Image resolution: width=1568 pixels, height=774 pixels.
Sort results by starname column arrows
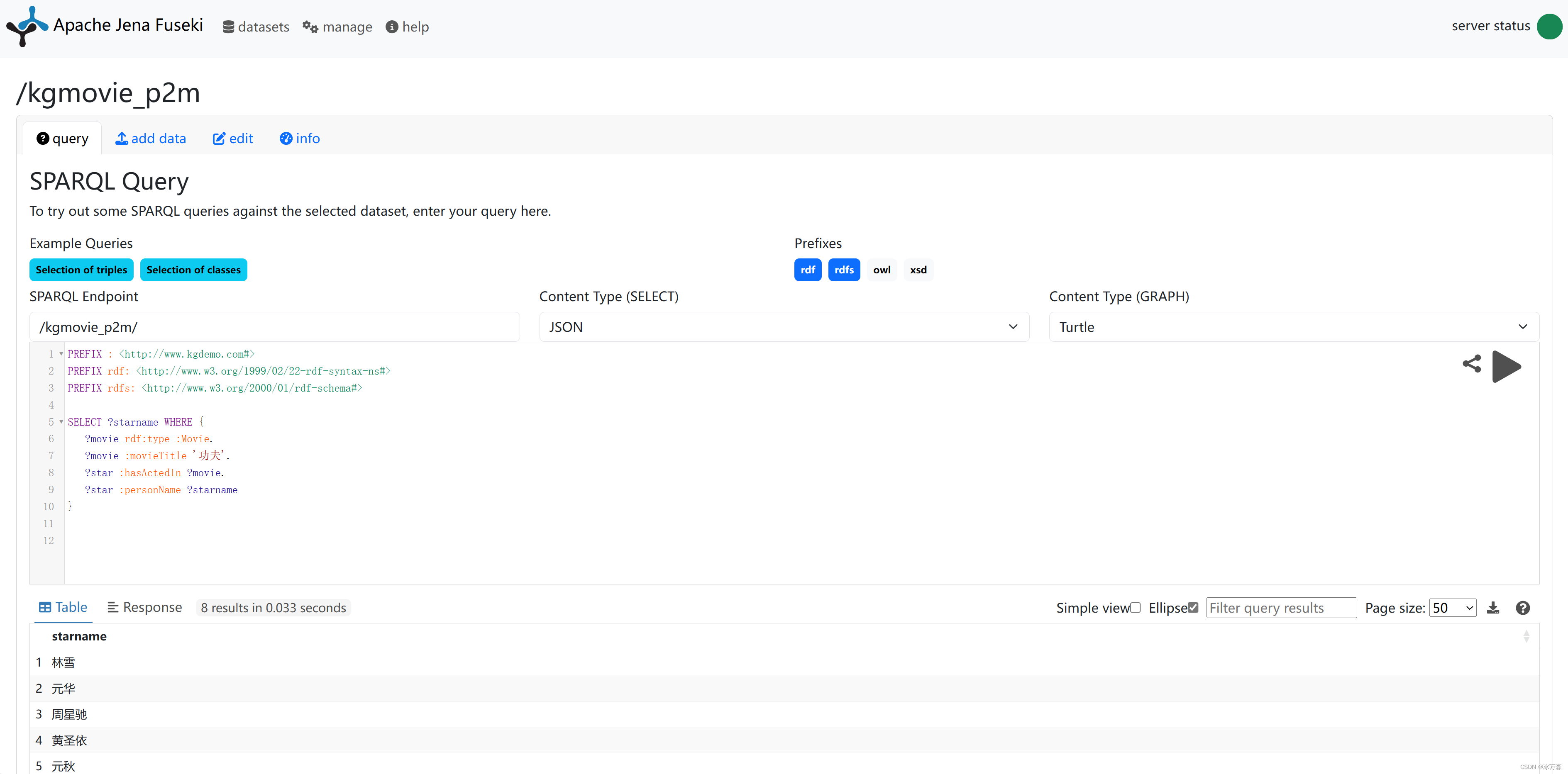coord(1526,636)
